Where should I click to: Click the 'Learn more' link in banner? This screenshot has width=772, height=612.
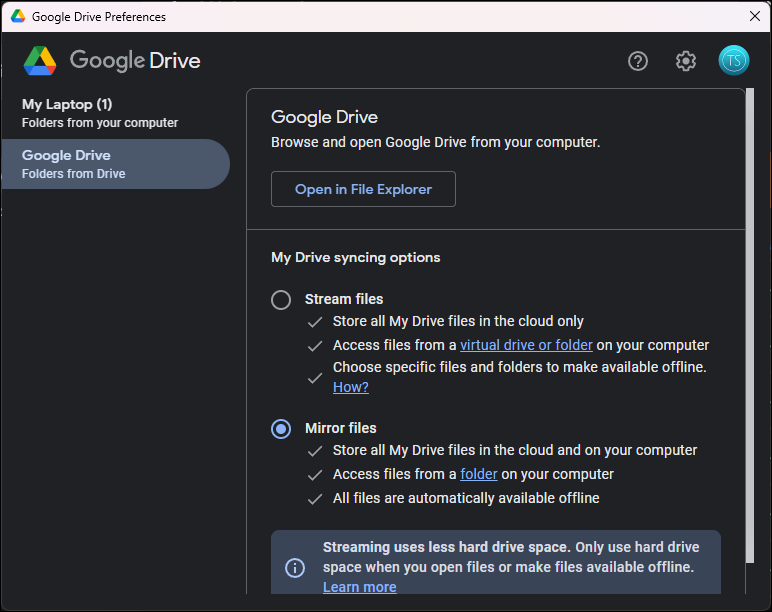point(359,587)
